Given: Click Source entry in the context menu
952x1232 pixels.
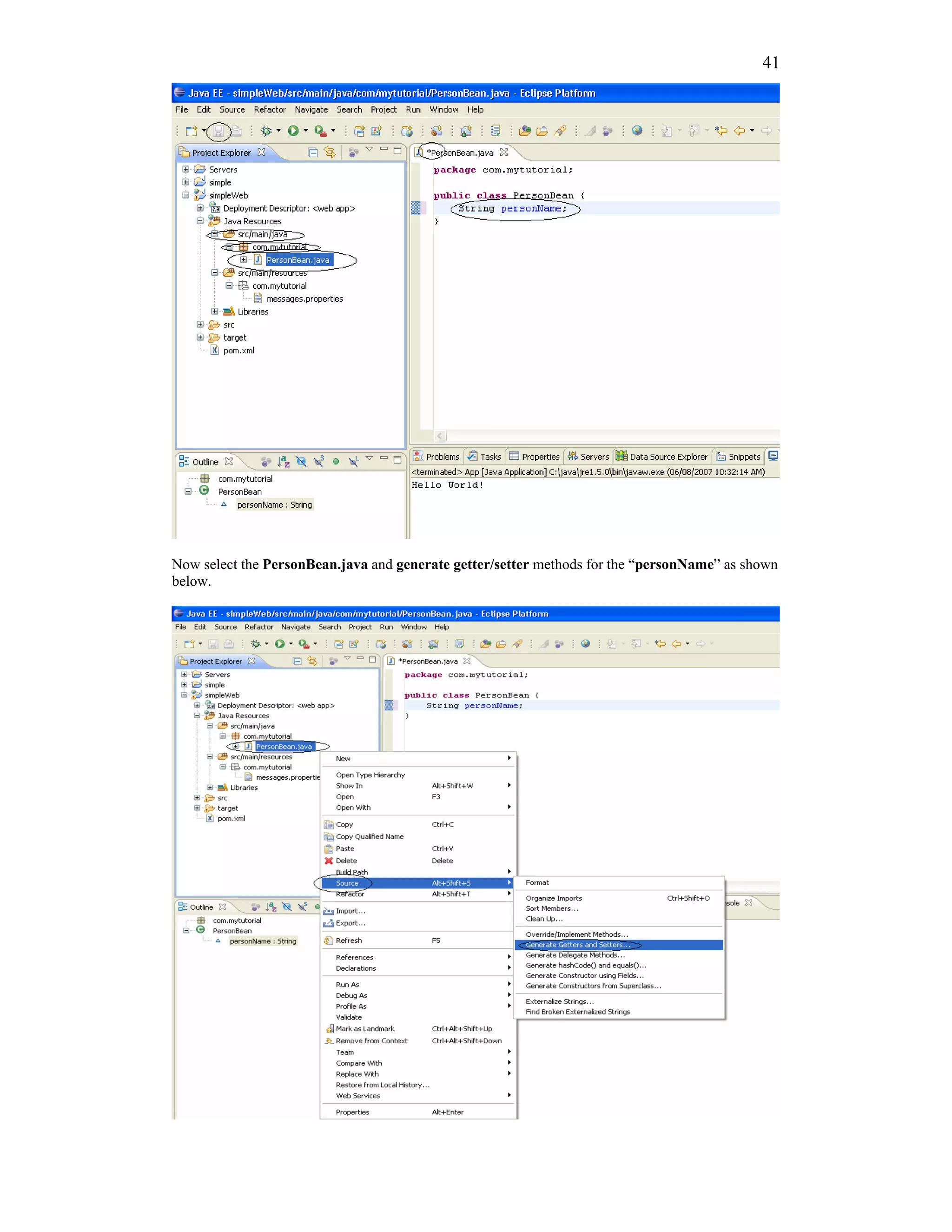Looking at the screenshot, I should tap(418, 883).
